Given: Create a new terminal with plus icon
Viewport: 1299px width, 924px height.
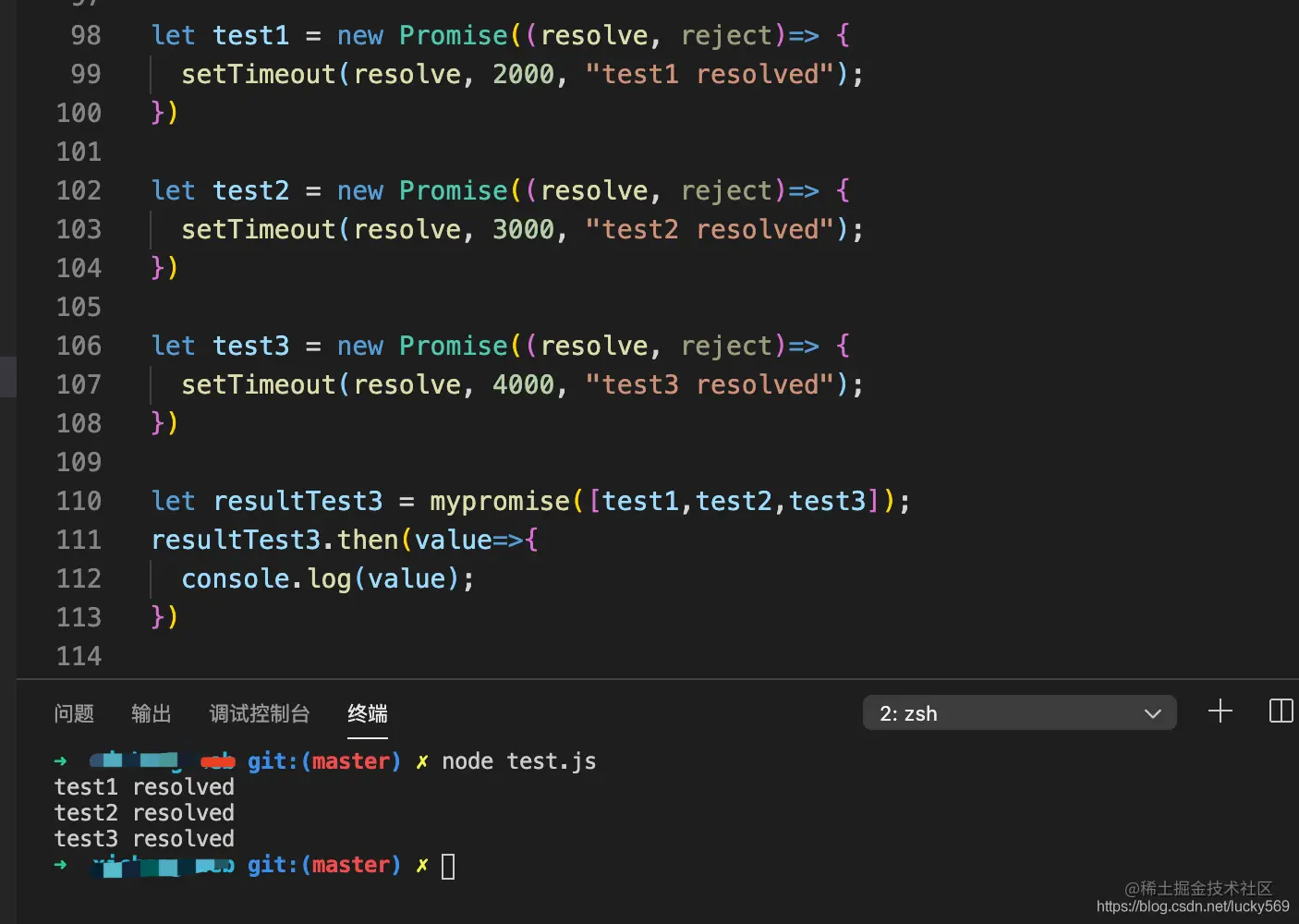Looking at the screenshot, I should click(x=1220, y=711).
